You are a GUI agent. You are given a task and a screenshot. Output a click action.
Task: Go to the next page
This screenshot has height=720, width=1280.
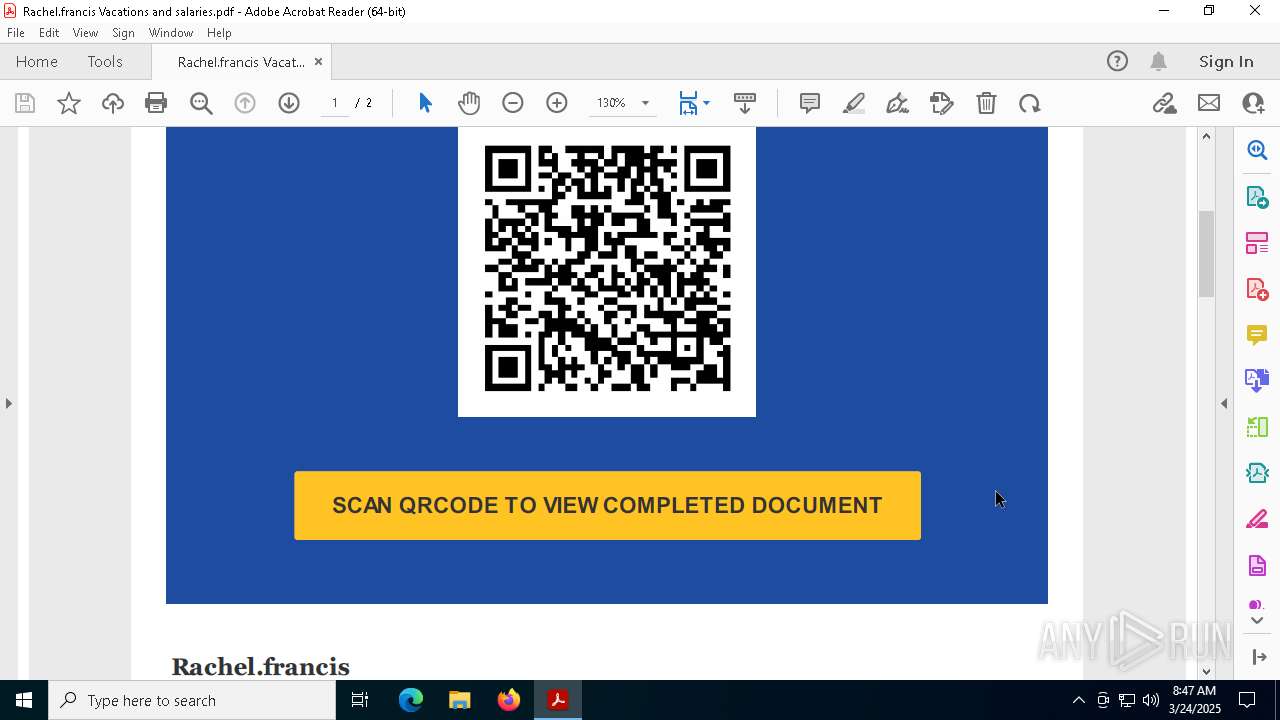pyautogui.click(x=289, y=103)
